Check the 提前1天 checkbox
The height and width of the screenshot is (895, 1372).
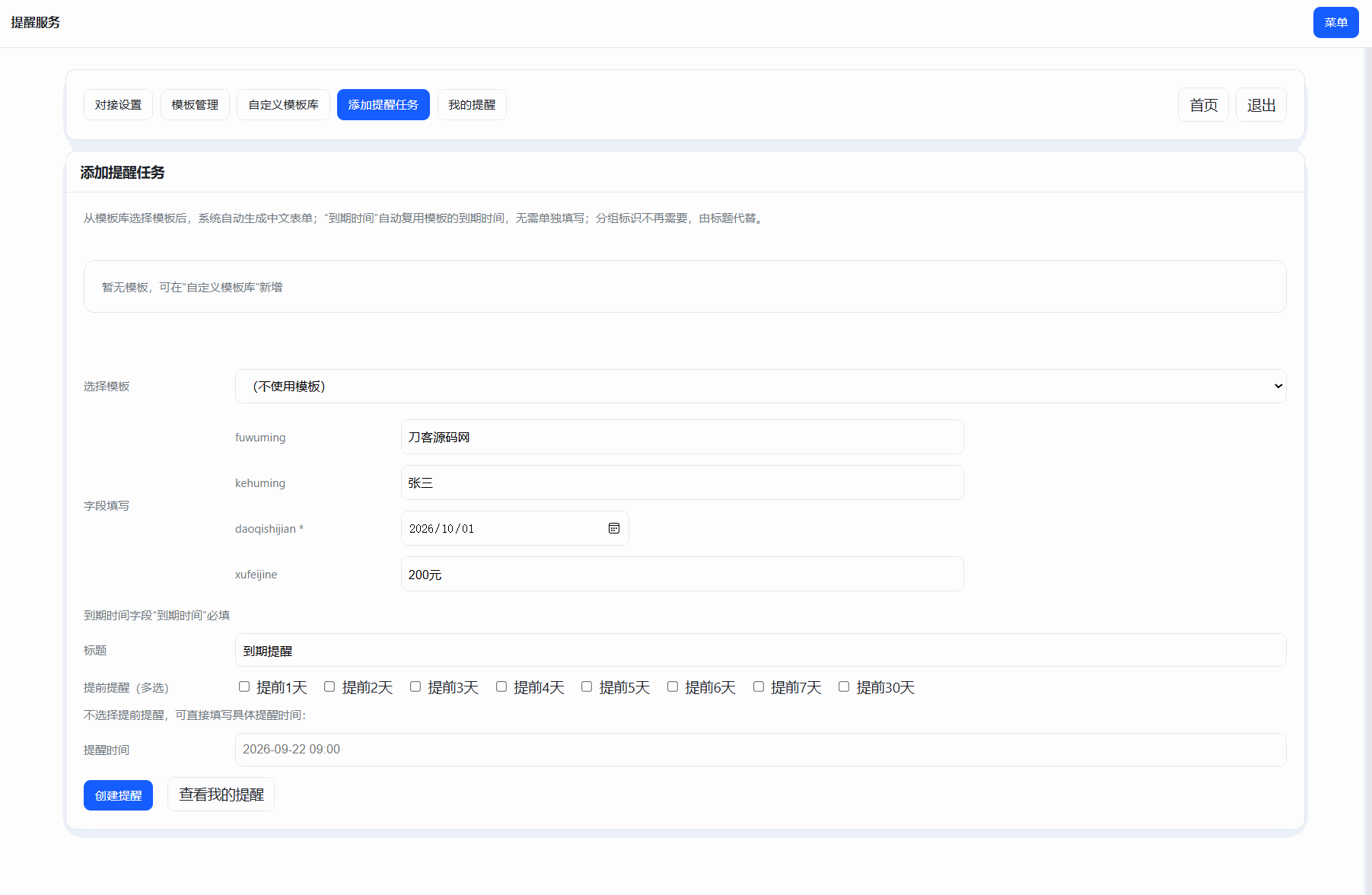point(244,686)
